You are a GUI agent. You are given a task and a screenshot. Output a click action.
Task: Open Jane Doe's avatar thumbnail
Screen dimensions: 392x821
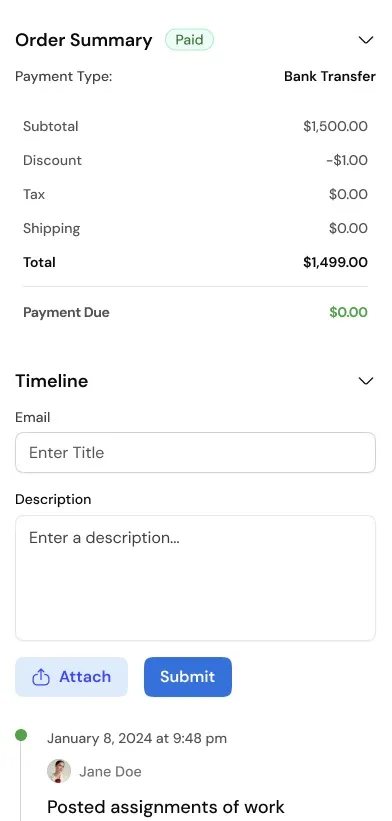59,771
